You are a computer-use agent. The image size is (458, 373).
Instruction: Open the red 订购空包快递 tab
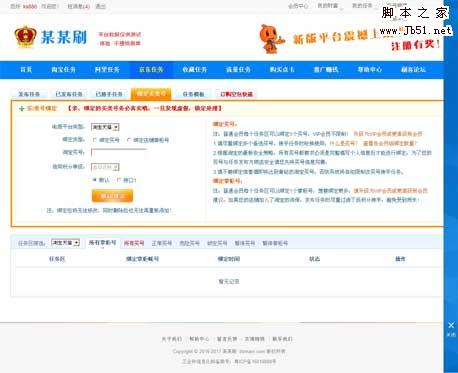[x=236, y=94]
